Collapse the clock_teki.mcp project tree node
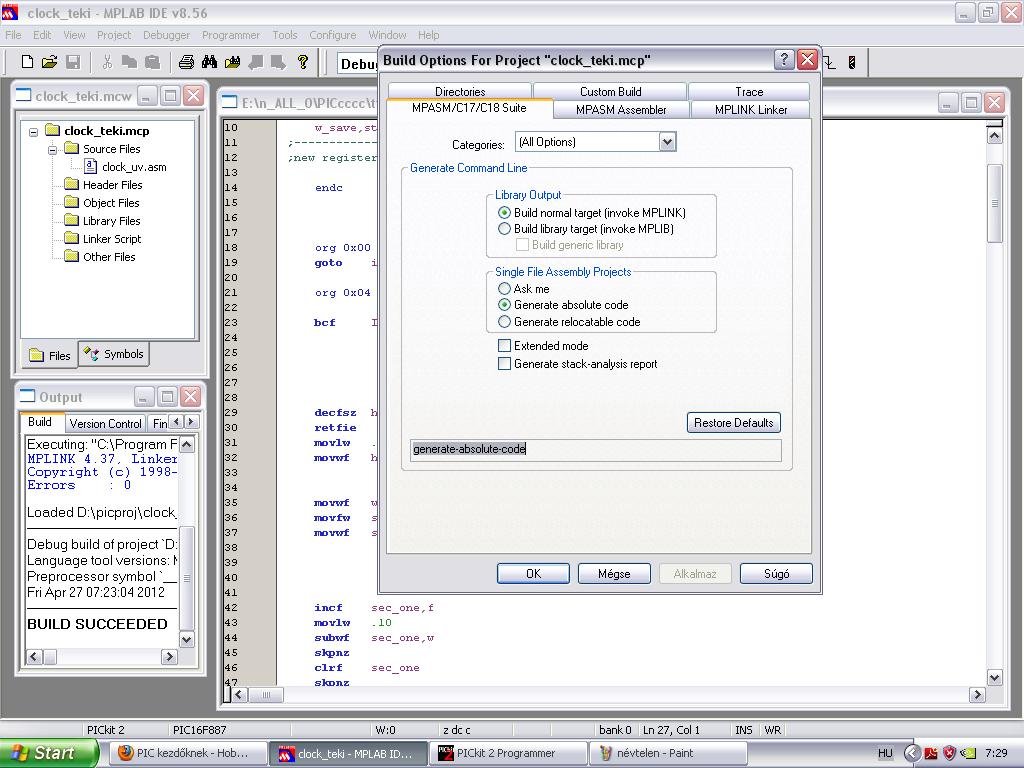Image resolution: width=1024 pixels, height=768 pixels. pos(33,131)
